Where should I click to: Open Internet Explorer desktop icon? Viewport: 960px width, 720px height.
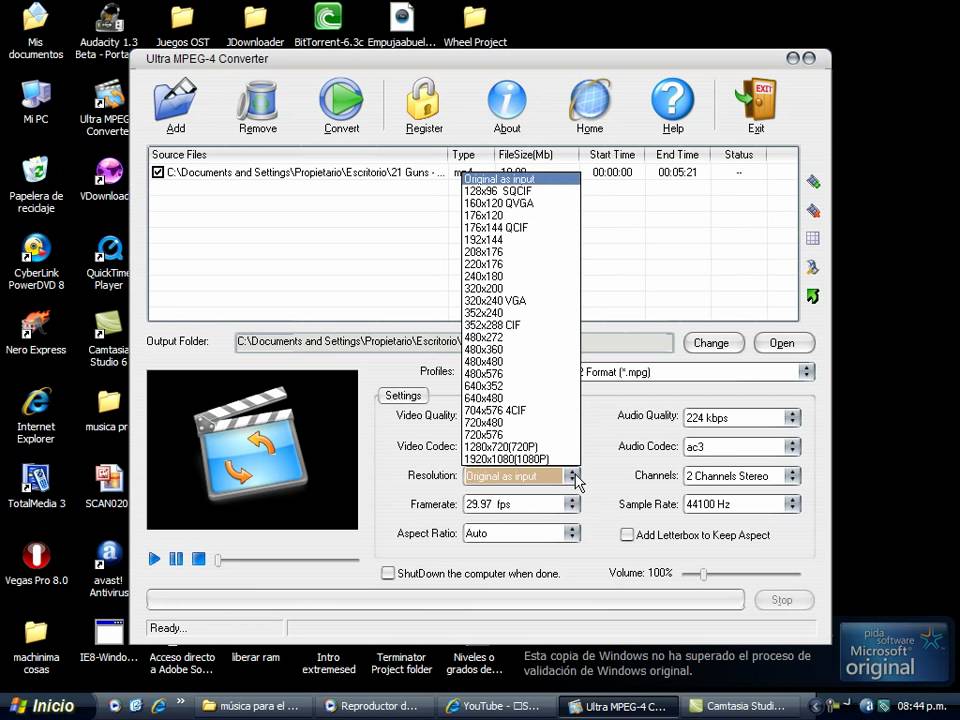point(36,402)
